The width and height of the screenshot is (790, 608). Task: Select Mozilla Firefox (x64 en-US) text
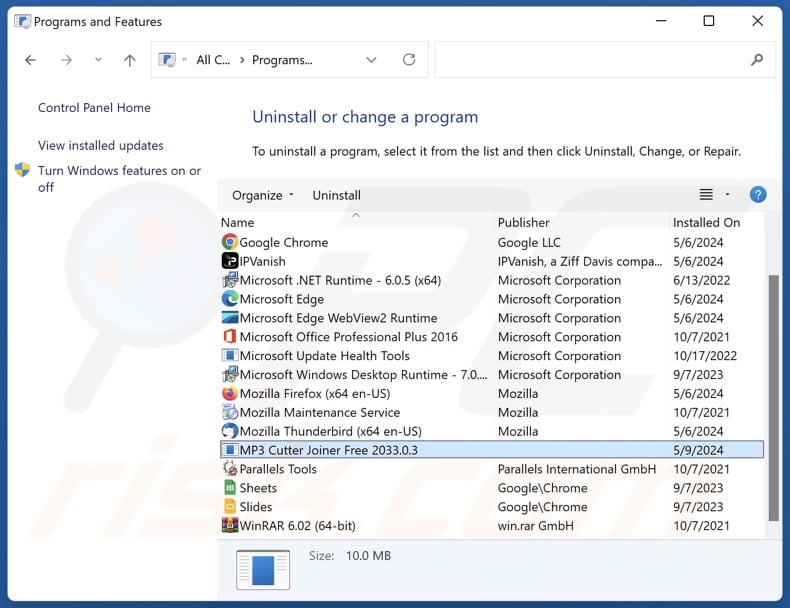pyautogui.click(x=315, y=394)
